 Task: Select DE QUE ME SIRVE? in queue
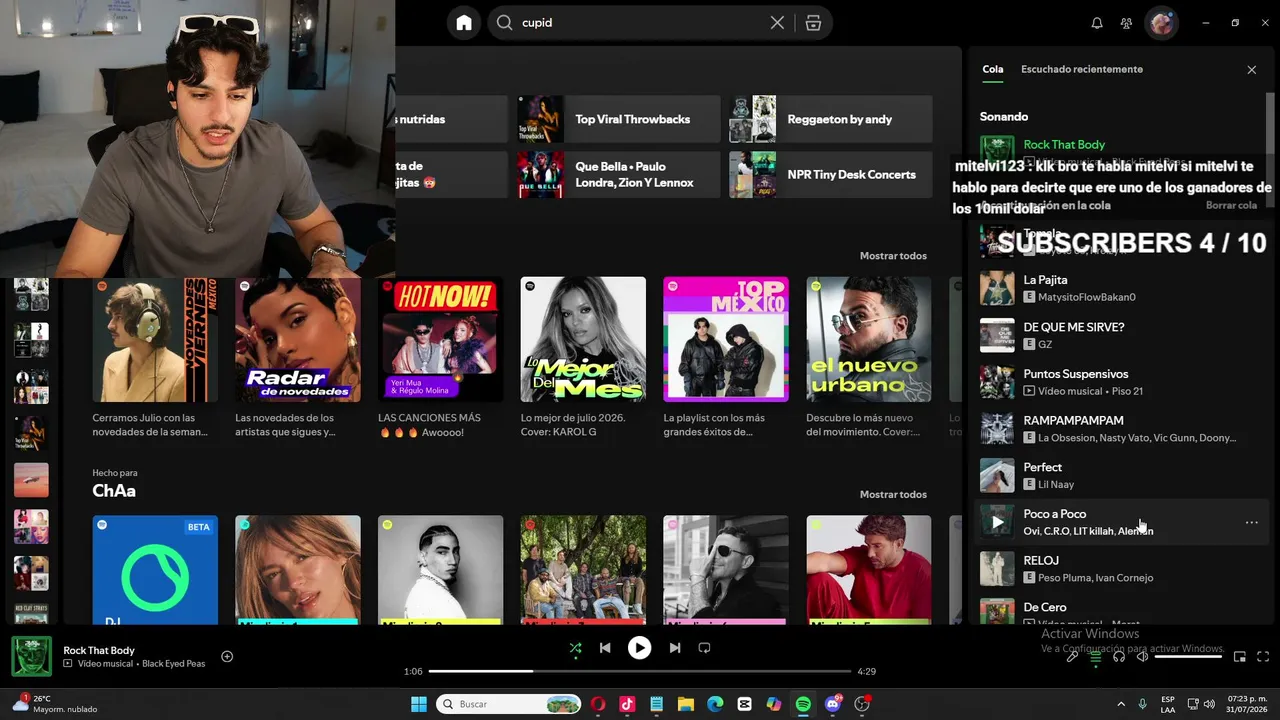coord(1122,335)
